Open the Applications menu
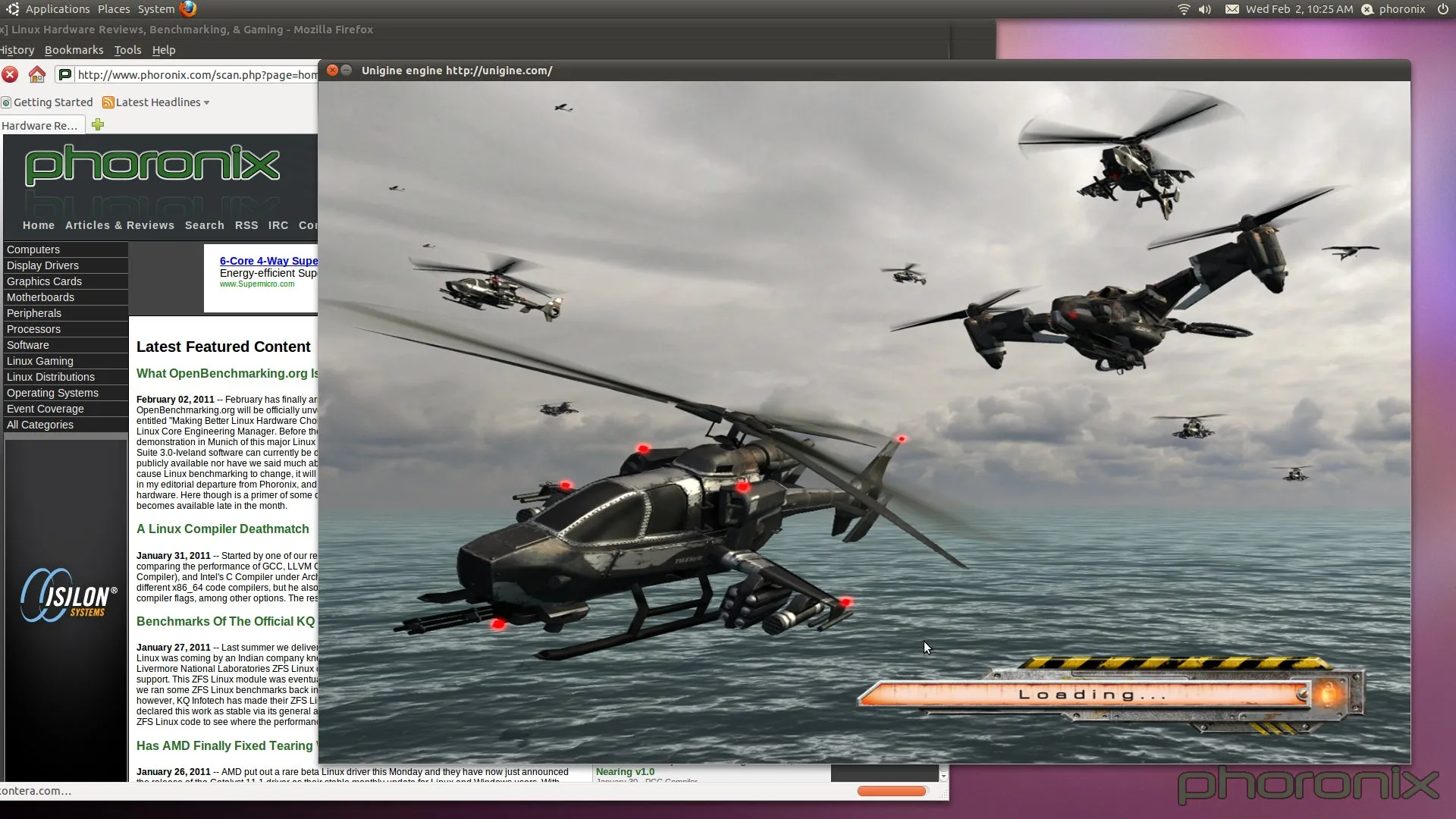 click(58, 9)
